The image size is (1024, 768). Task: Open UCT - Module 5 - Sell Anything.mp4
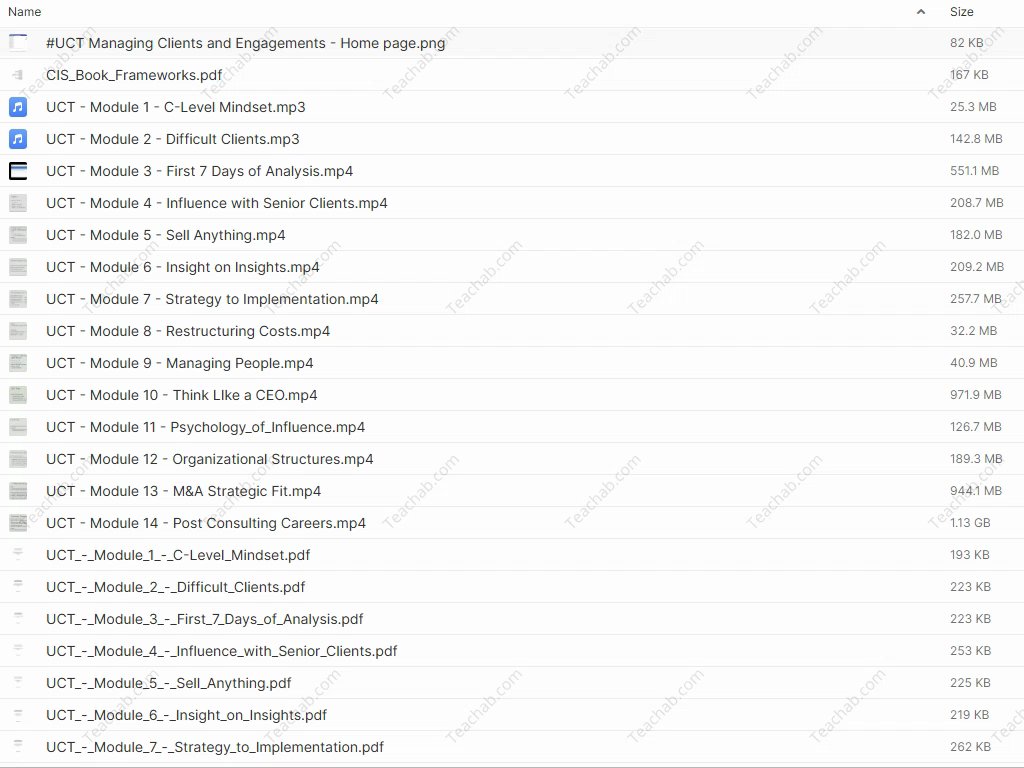[x=166, y=235]
